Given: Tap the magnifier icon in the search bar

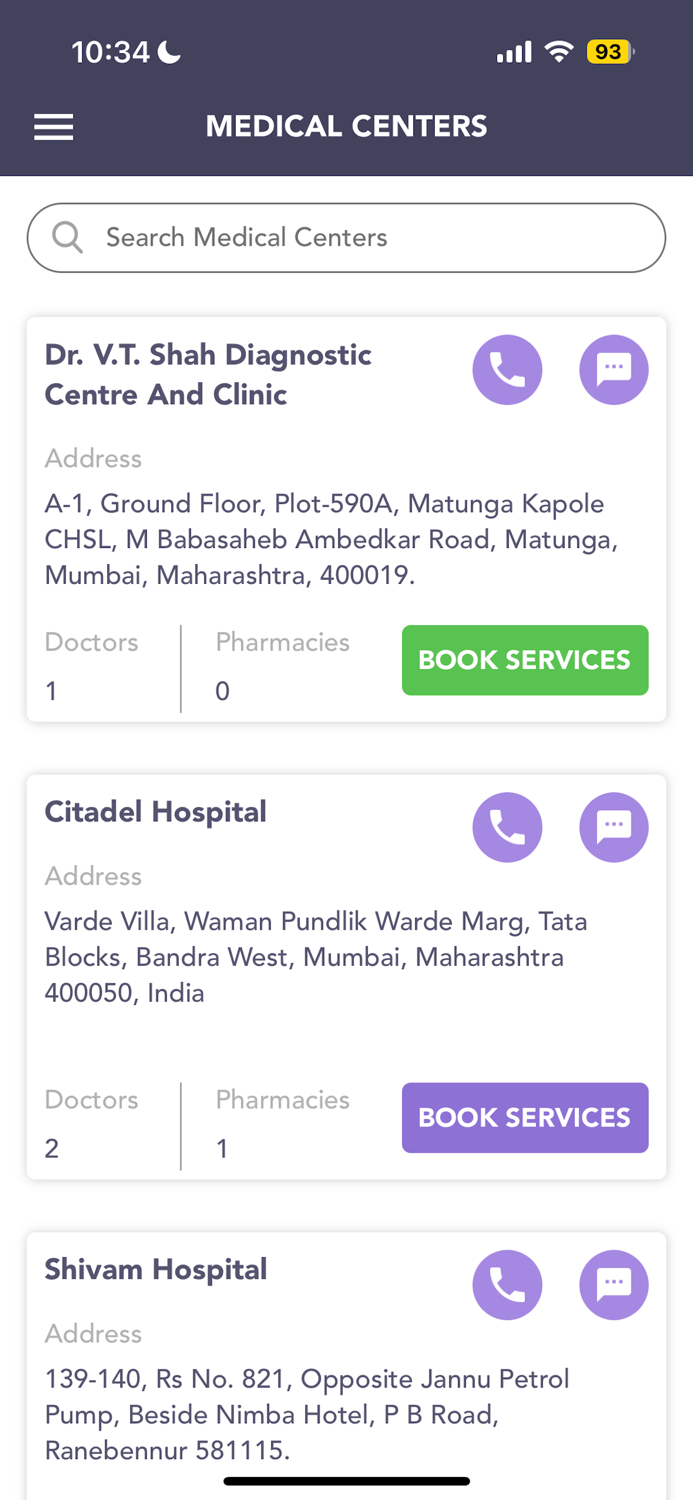Looking at the screenshot, I should [67, 237].
